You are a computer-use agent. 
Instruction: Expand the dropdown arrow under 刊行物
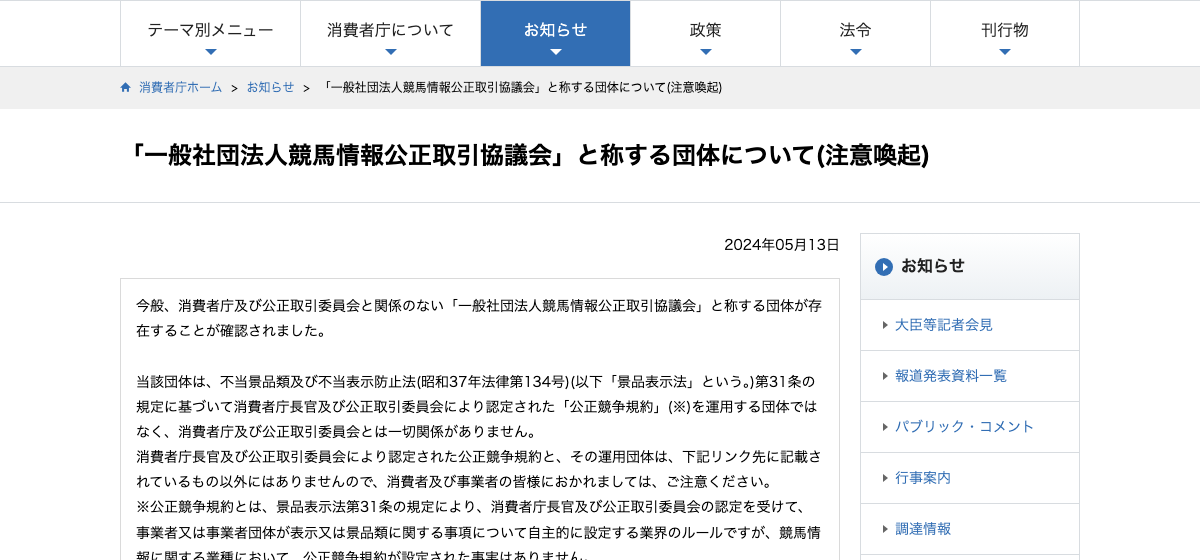[x=1005, y=52]
